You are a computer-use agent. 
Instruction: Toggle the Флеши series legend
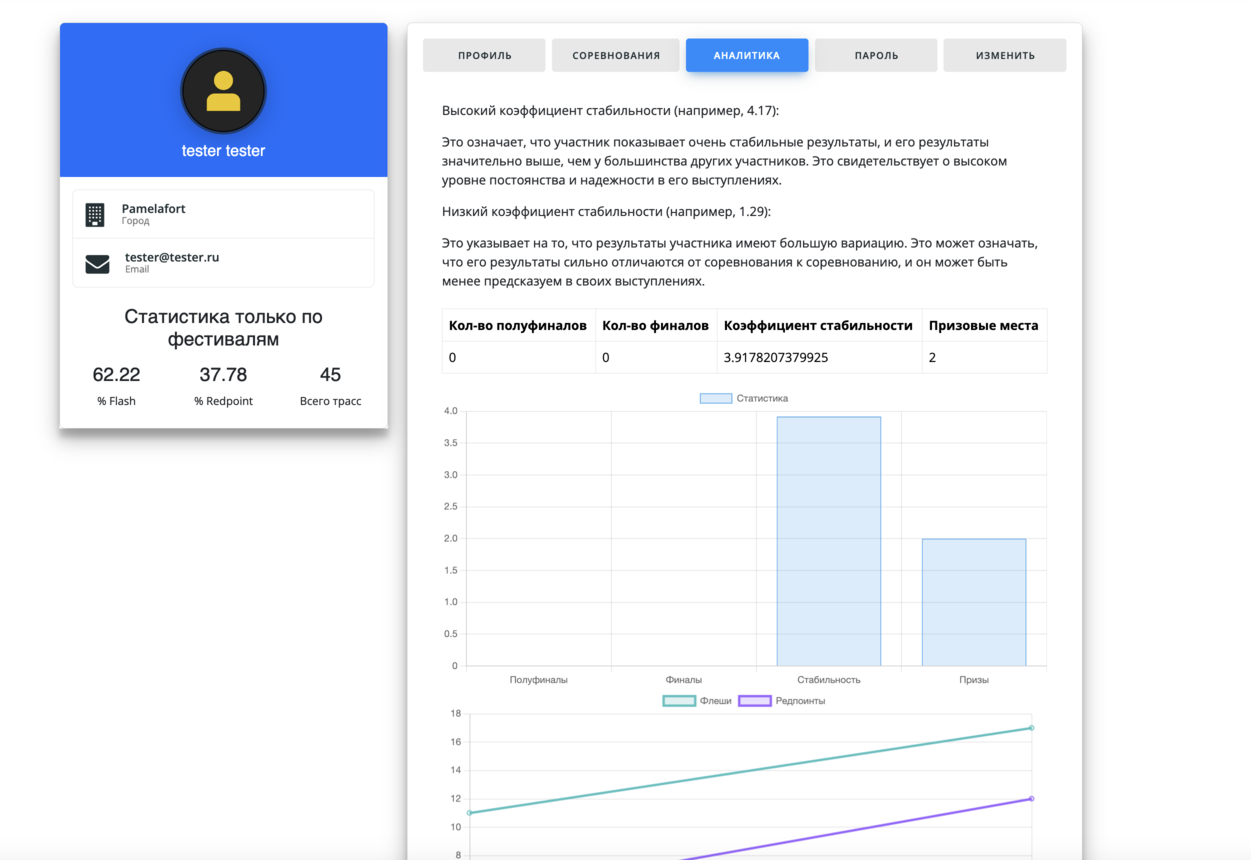coord(697,701)
